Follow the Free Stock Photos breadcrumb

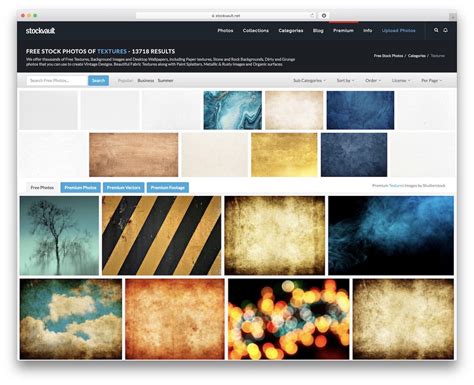click(x=388, y=56)
